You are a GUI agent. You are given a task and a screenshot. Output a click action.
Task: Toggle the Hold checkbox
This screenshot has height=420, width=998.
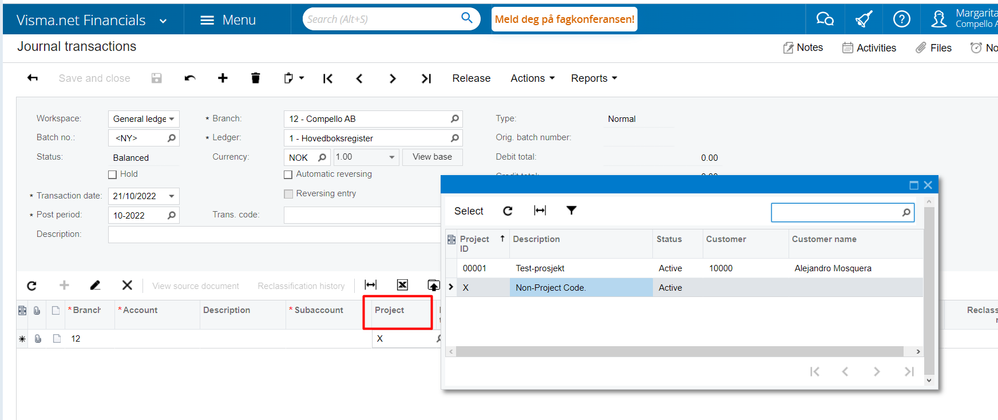113,174
